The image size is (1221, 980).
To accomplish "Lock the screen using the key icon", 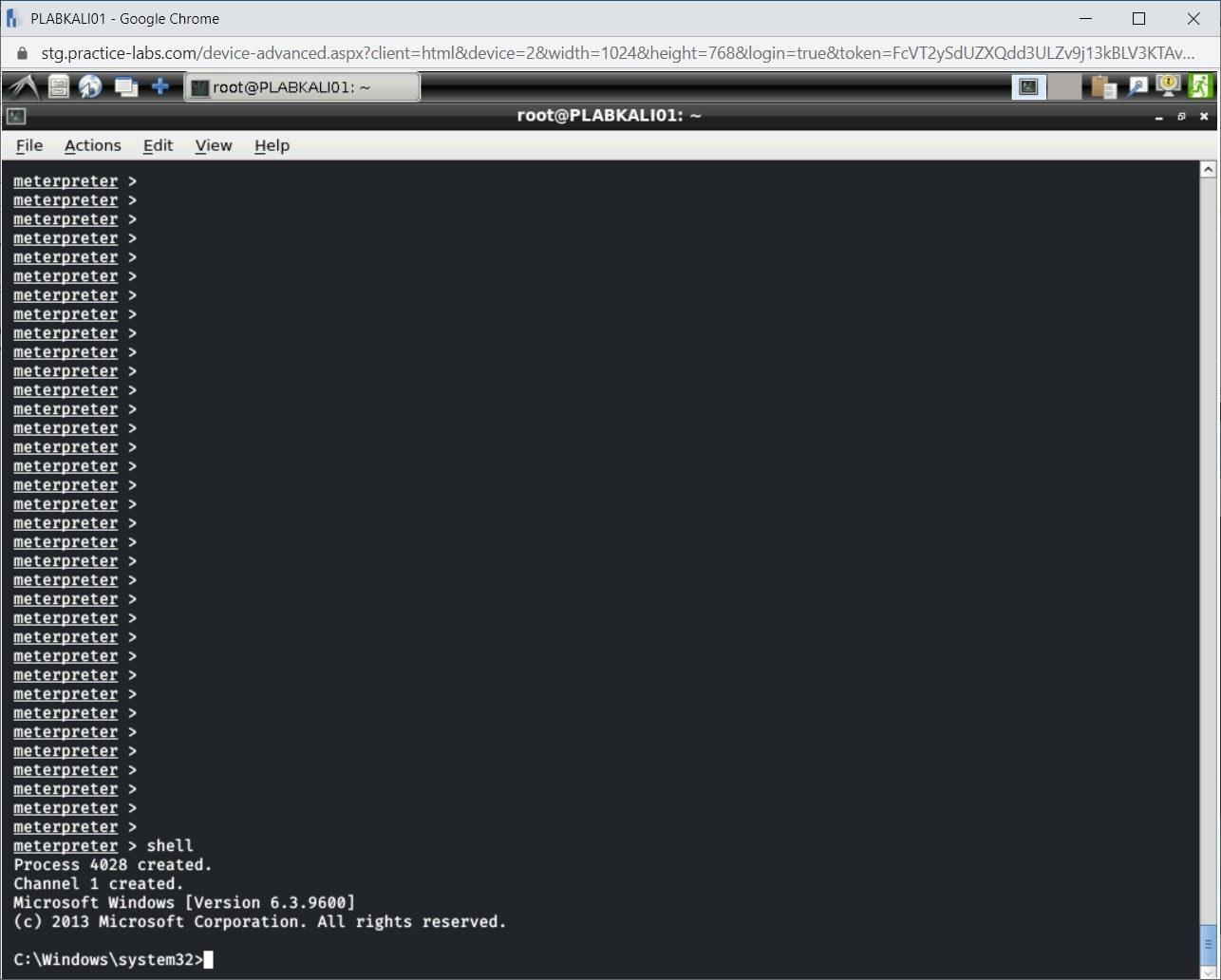I will point(1168,85).
